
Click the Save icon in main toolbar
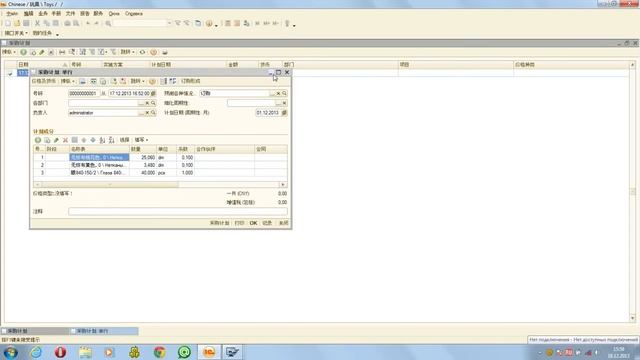pos(26,24)
